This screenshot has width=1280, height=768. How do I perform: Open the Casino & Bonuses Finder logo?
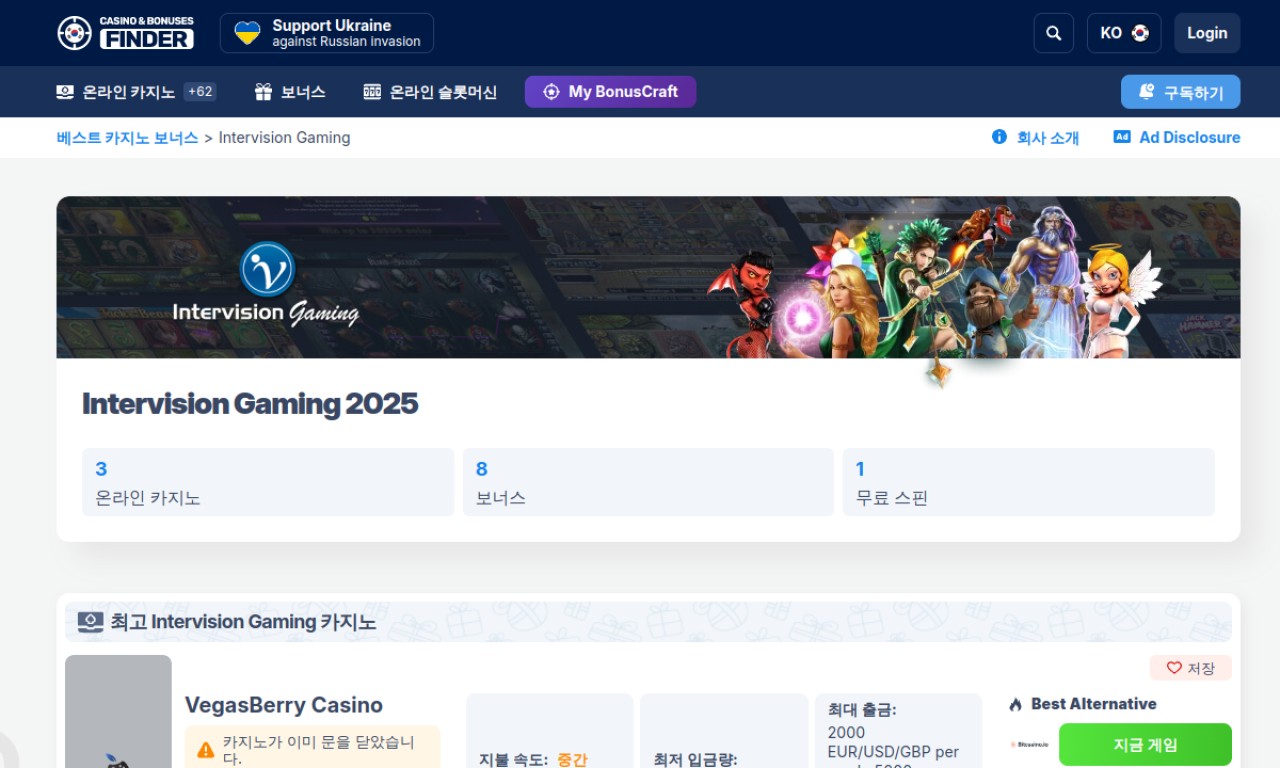tap(125, 33)
